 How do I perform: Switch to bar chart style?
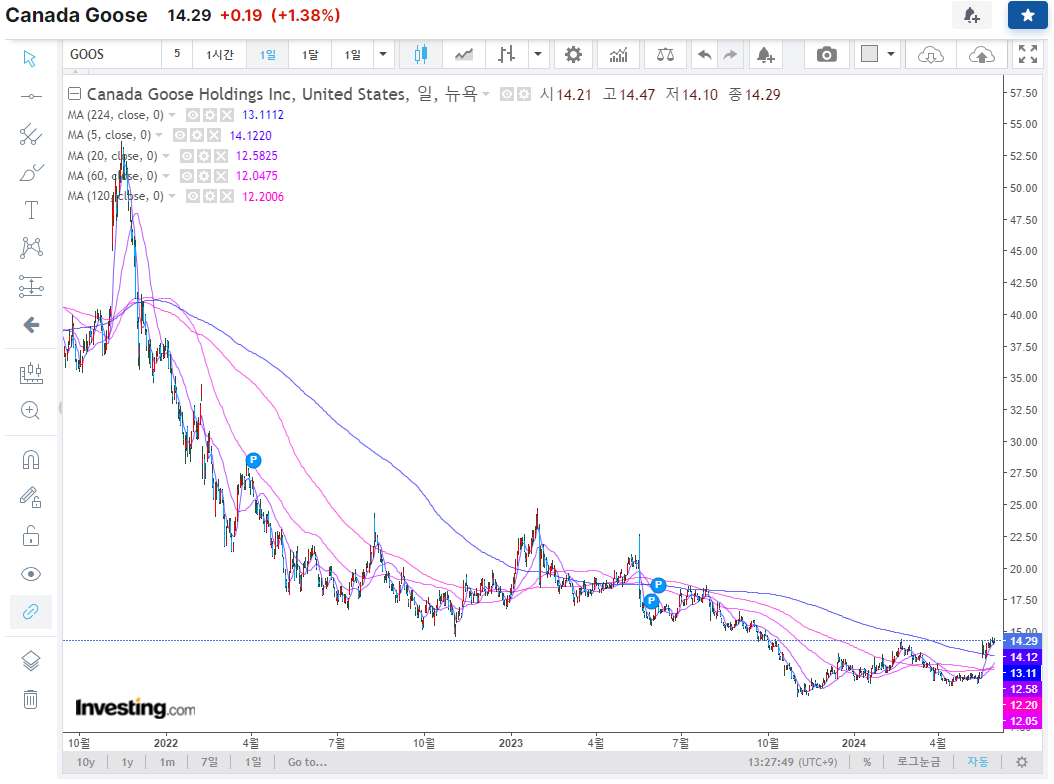(x=506, y=54)
